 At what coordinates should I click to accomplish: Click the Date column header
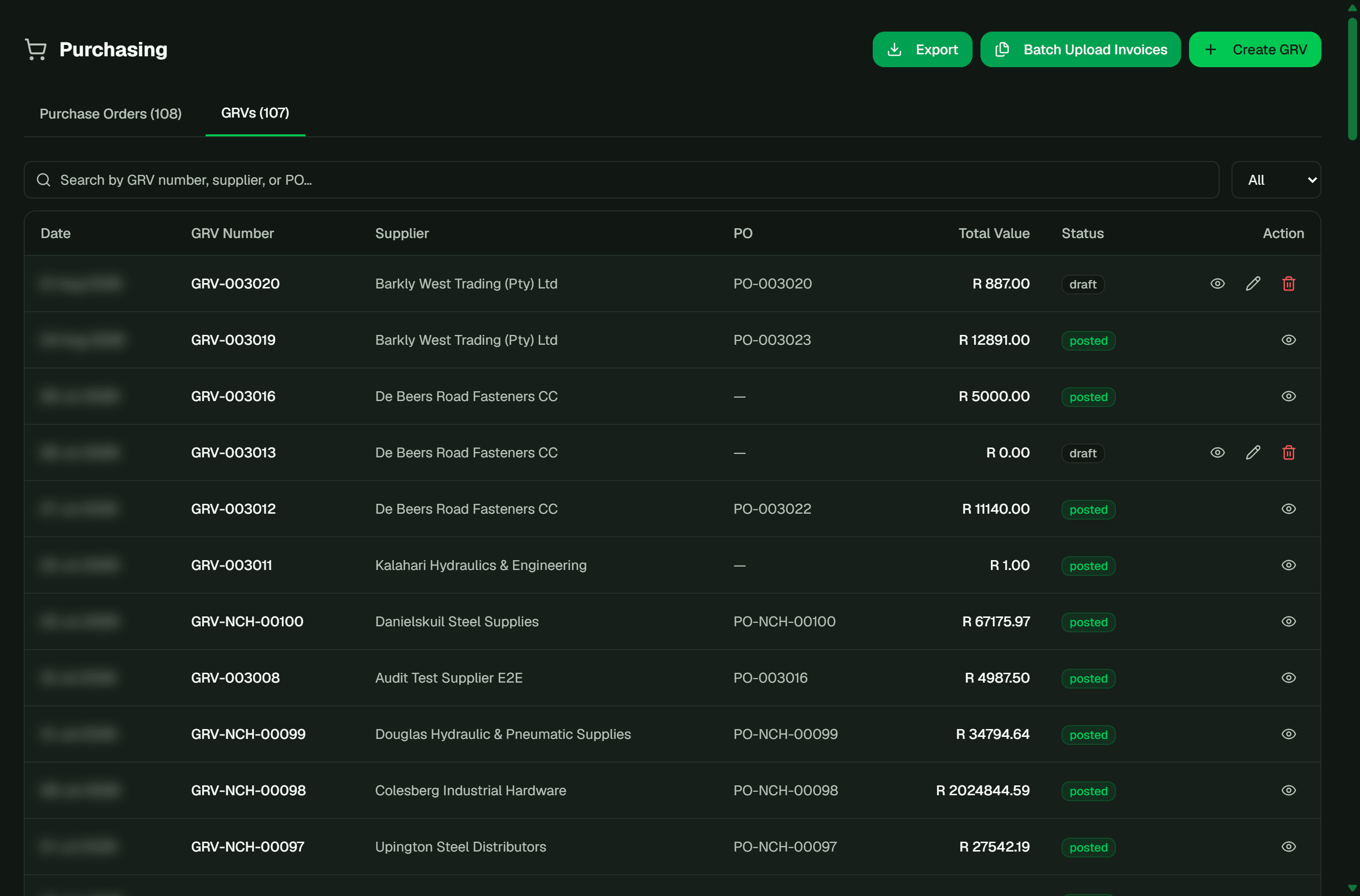[x=55, y=233]
